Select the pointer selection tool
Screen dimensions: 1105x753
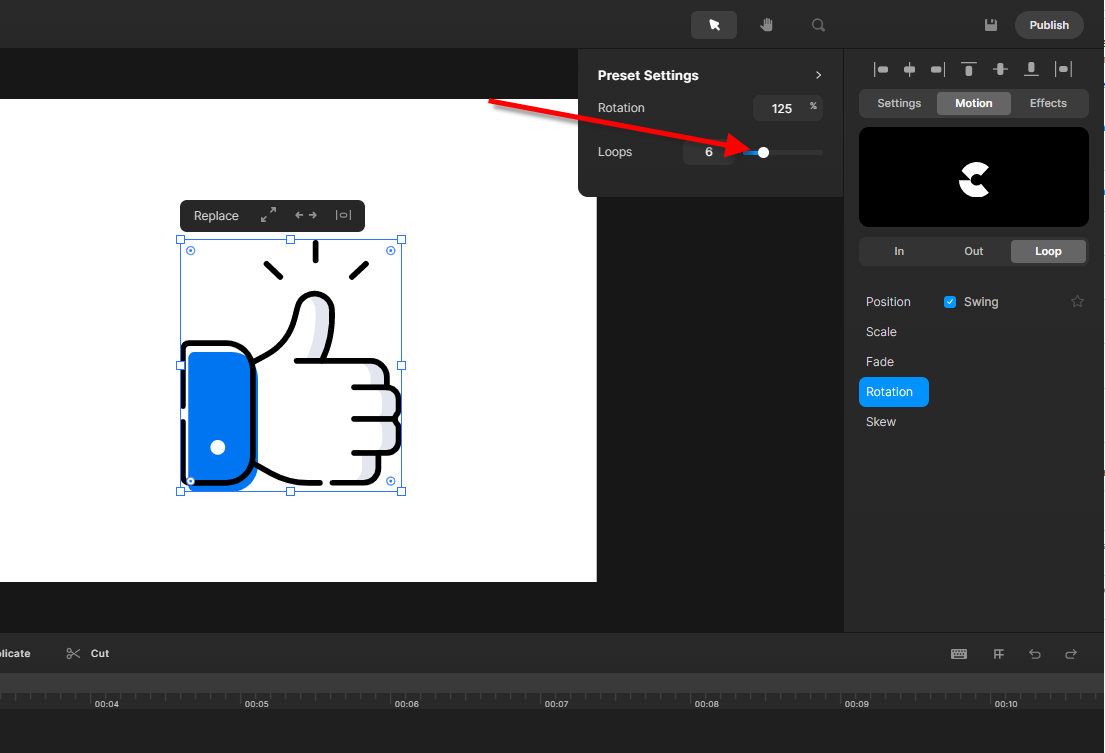pos(714,25)
